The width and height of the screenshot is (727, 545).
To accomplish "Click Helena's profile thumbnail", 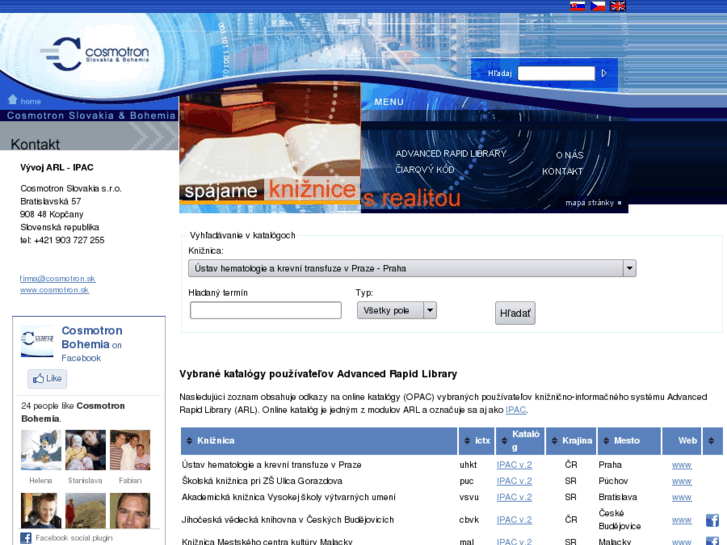I will point(41,450).
